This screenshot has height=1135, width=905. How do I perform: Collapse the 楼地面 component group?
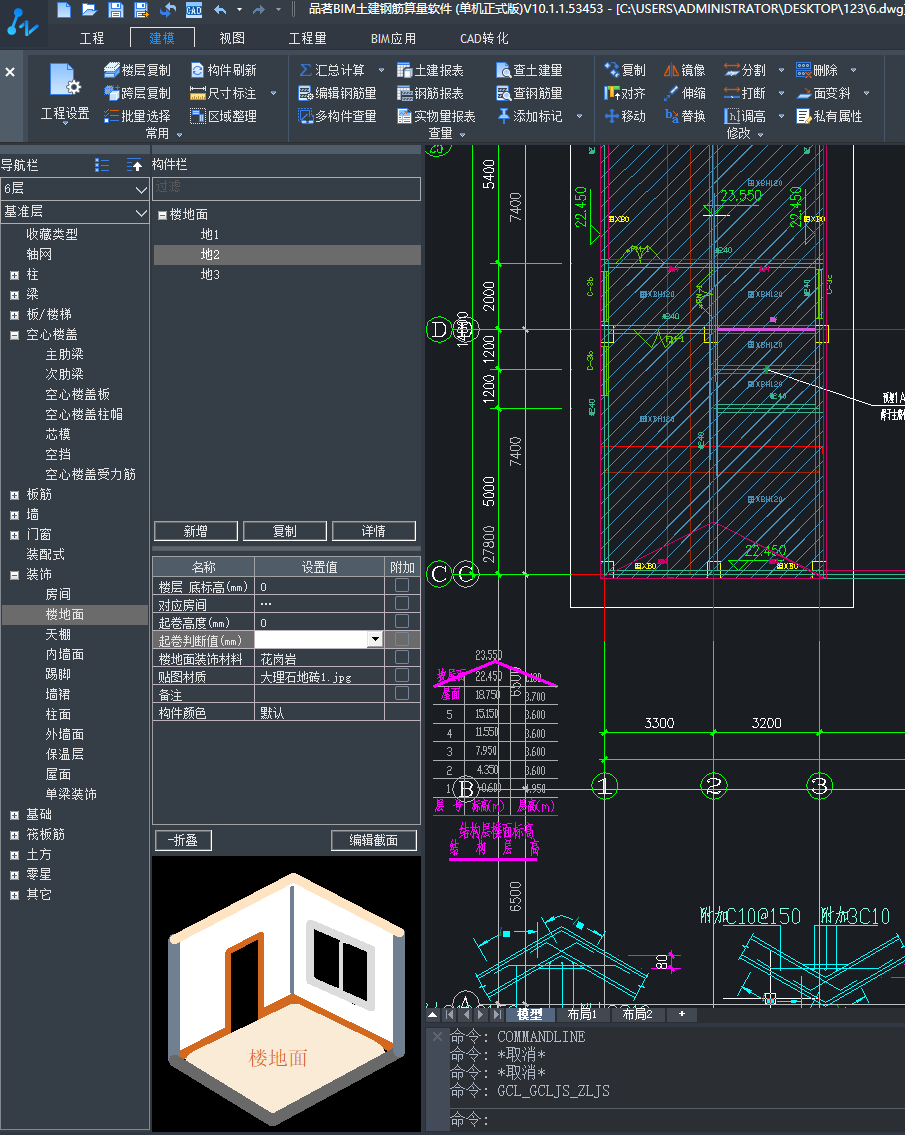(x=162, y=215)
